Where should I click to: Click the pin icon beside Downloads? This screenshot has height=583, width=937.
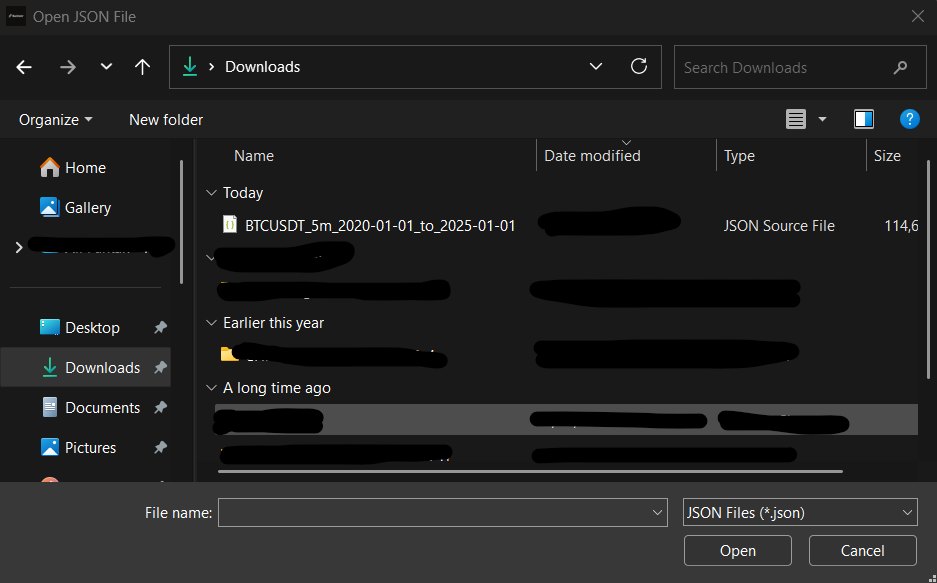click(x=160, y=367)
